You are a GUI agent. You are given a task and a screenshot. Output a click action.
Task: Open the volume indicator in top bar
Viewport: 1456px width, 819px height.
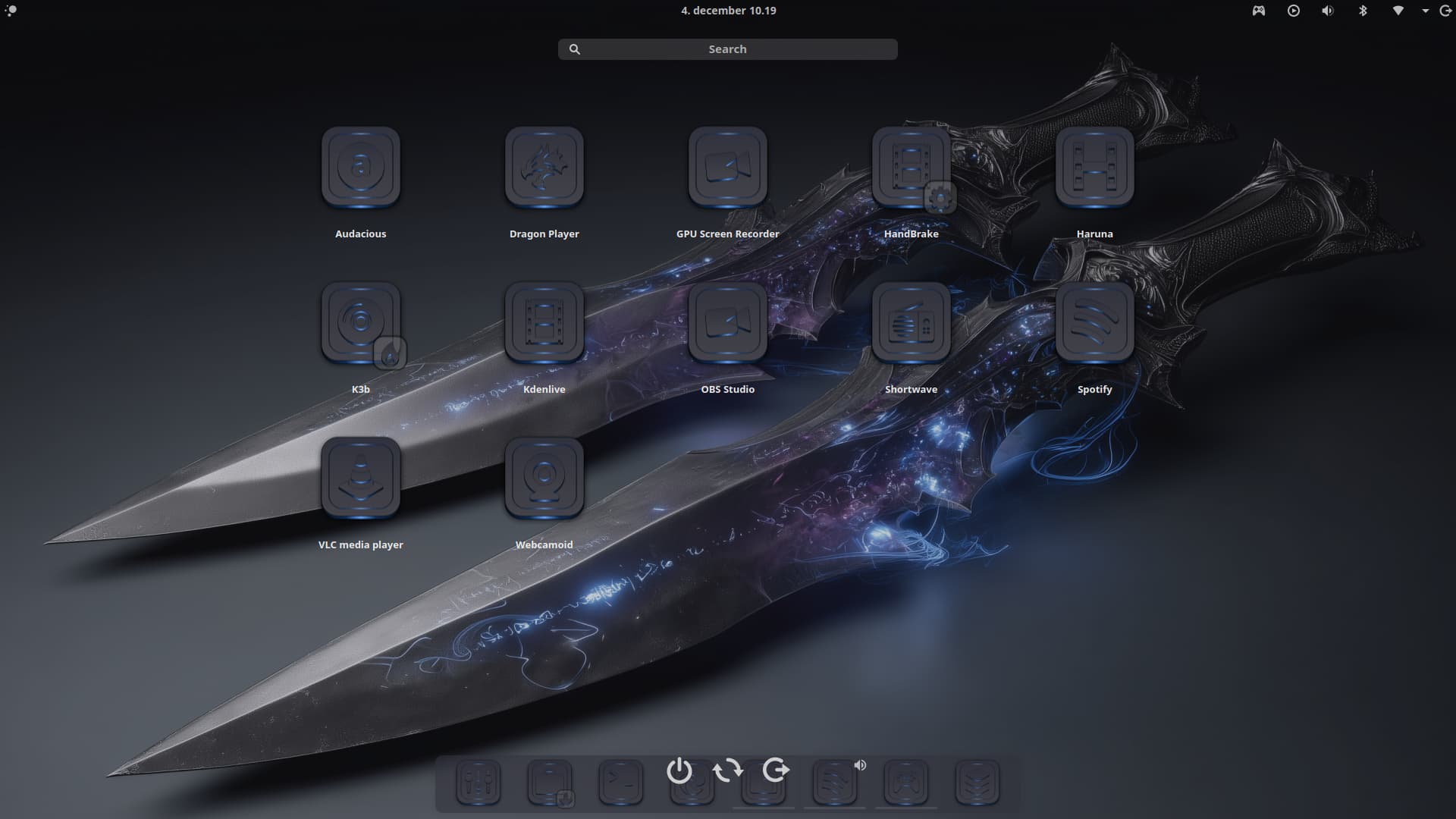click(x=1328, y=11)
